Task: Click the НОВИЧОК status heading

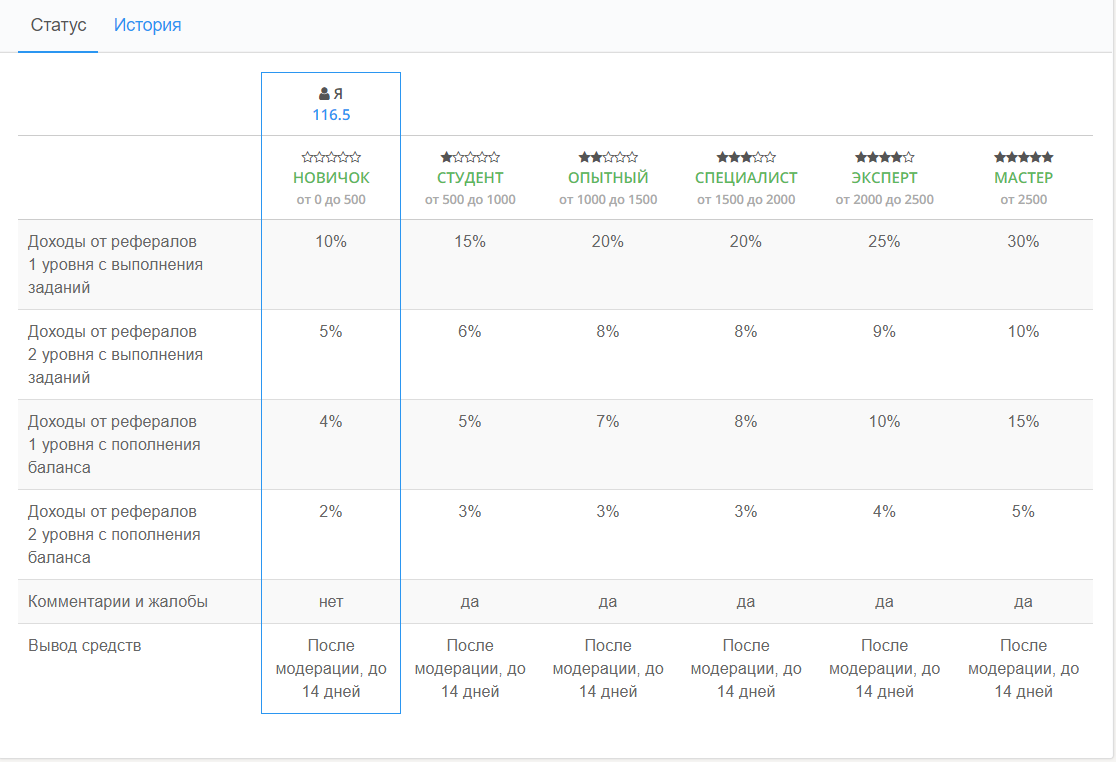Action: (x=331, y=178)
